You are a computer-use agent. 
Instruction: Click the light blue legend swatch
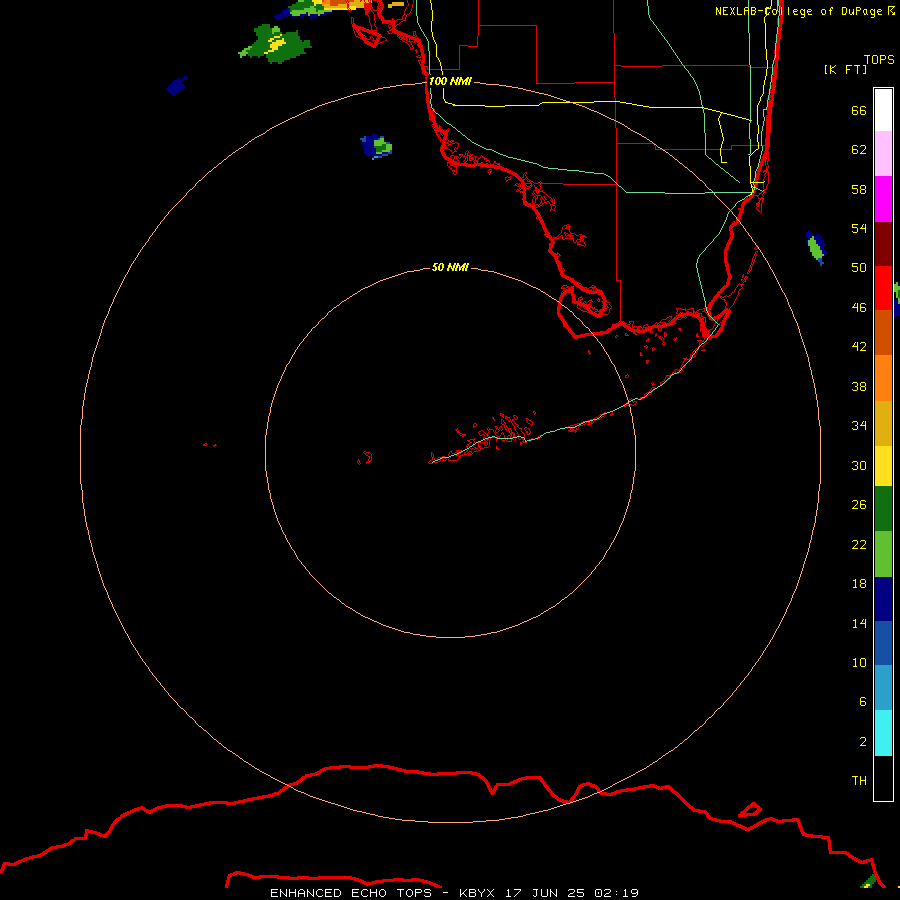883,688
